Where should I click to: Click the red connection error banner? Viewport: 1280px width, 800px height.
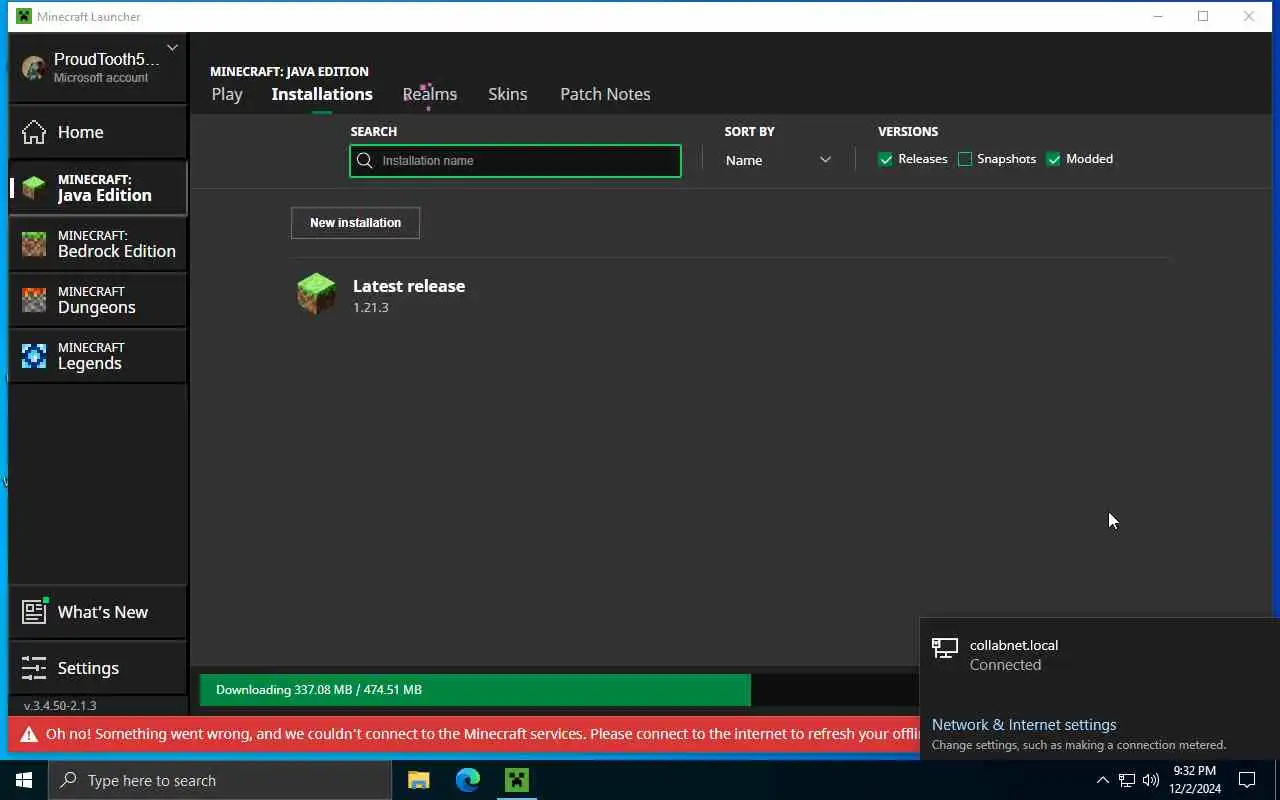[x=464, y=734]
